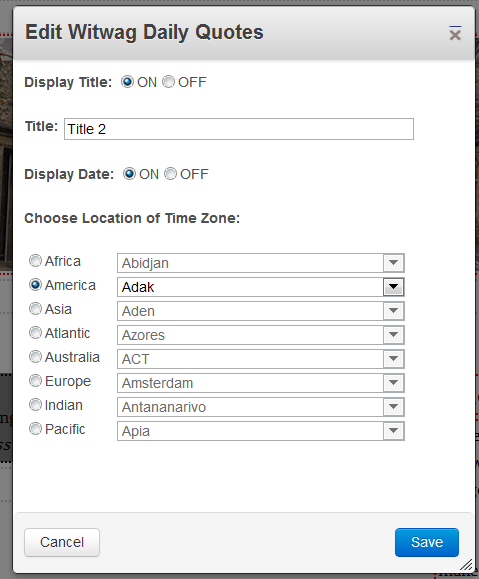479x579 pixels.
Task: Open the America city dropdown showing Adak
Action: 261,287
